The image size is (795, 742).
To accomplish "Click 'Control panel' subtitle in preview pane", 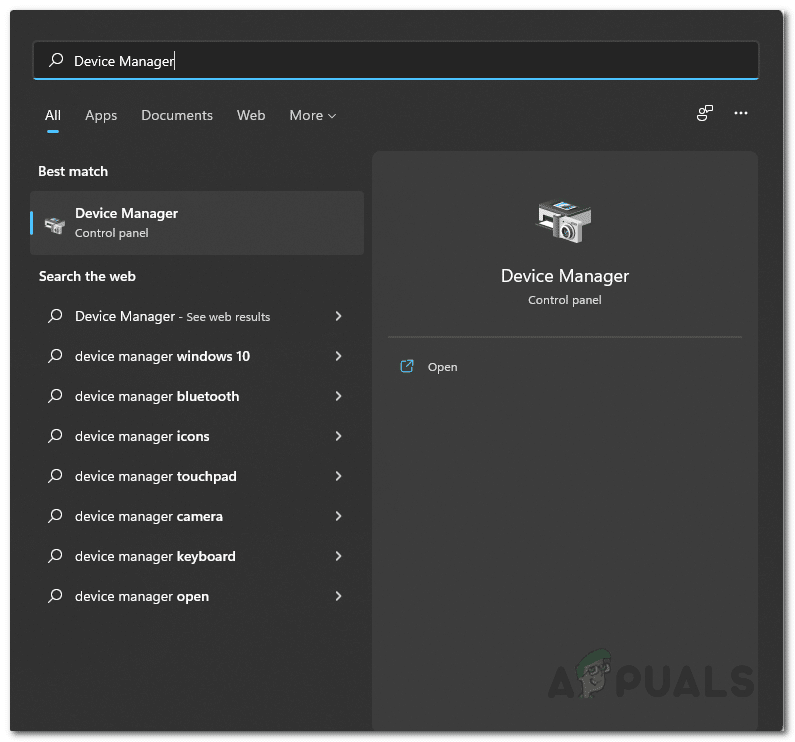I will point(565,300).
